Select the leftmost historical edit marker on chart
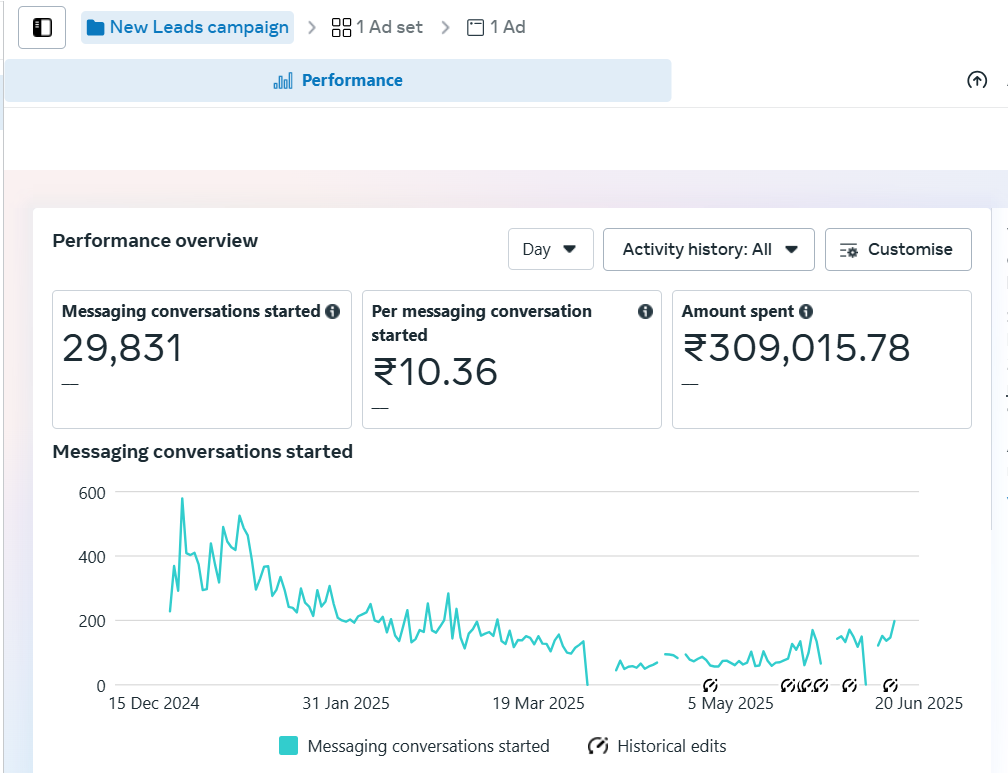 711,686
